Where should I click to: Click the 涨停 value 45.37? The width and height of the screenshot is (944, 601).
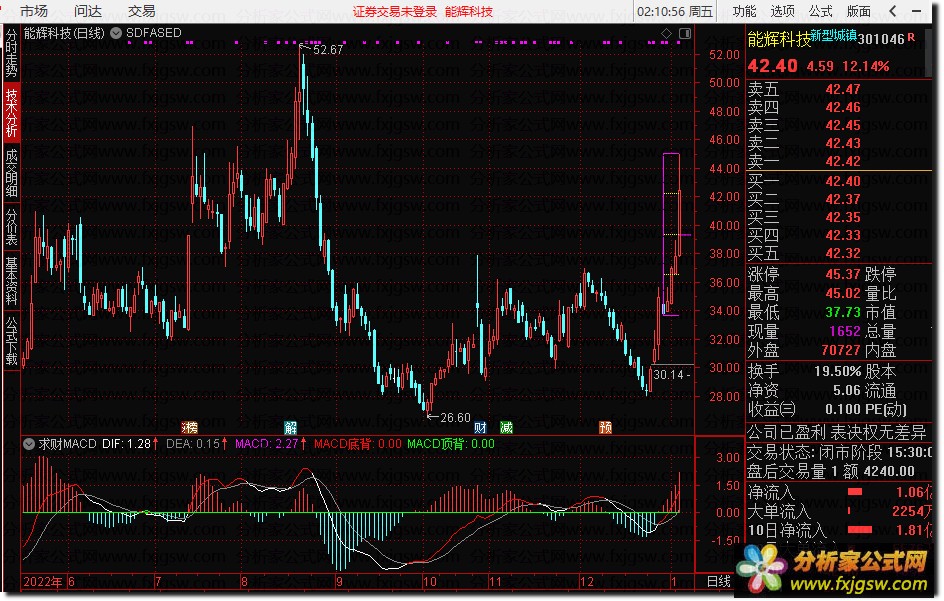coord(843,275)
